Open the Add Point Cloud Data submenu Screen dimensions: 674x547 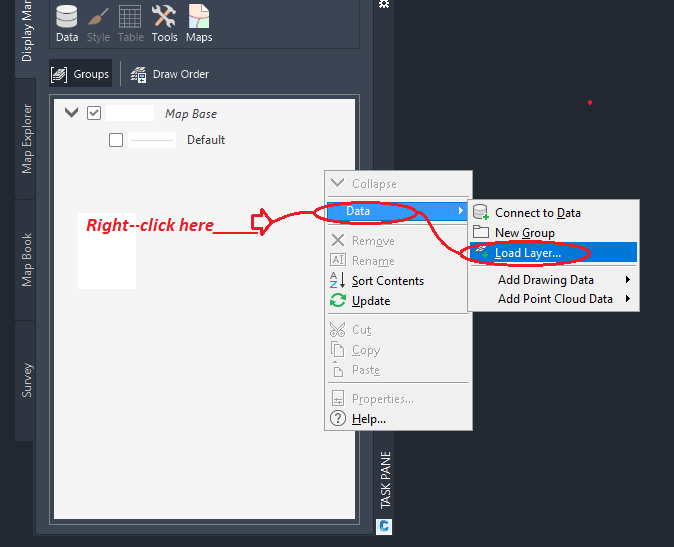[553, 299]
